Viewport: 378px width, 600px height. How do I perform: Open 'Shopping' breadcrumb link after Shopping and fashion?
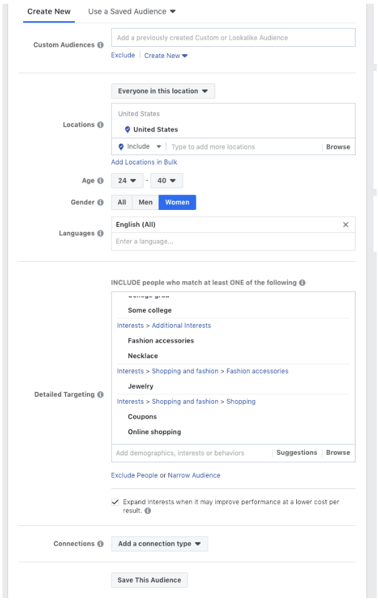[241, 402]
